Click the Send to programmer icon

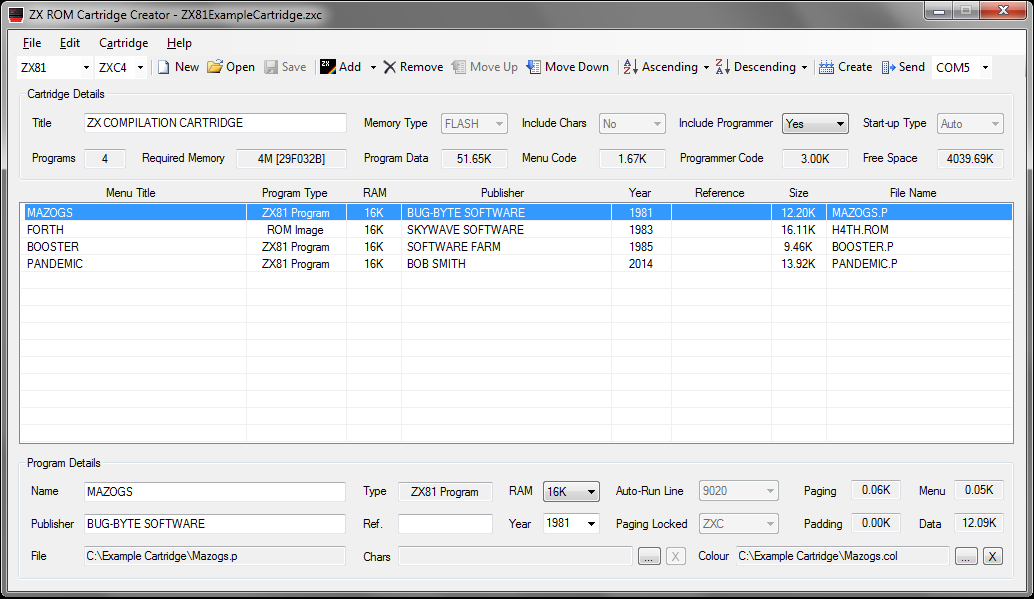(x=888, y=67)
